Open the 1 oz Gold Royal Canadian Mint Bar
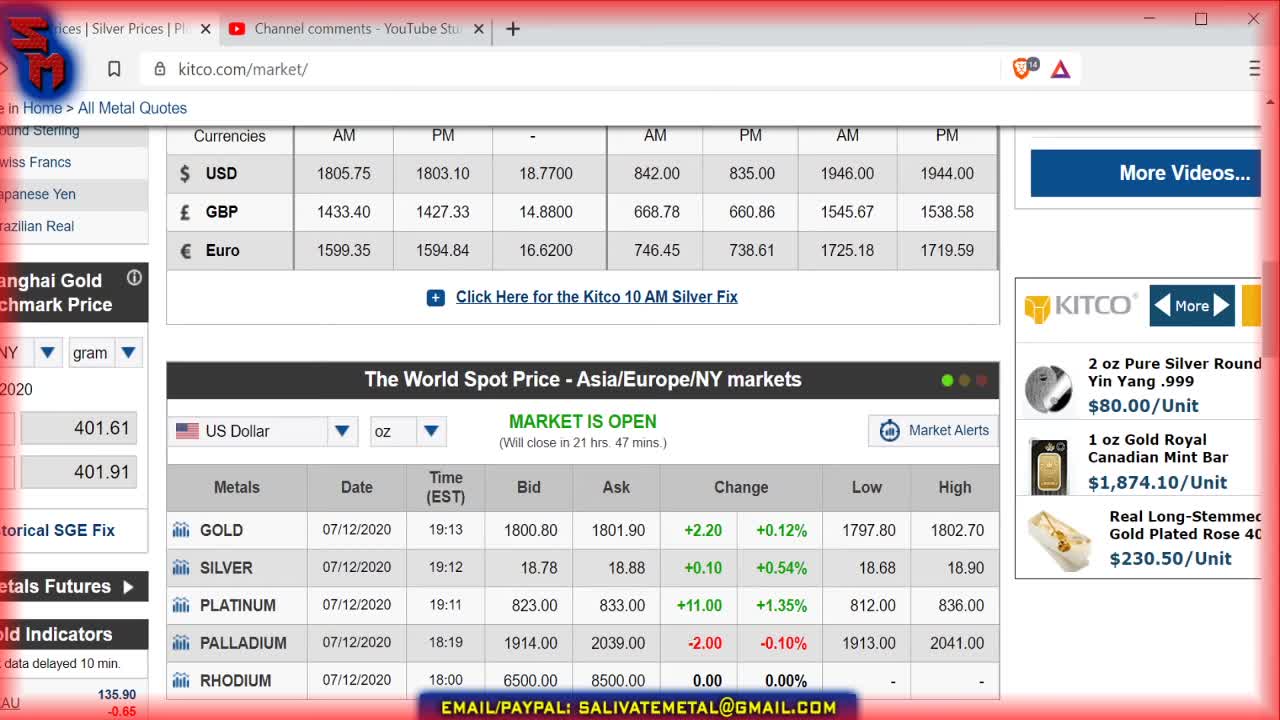 coord(1158,449)
